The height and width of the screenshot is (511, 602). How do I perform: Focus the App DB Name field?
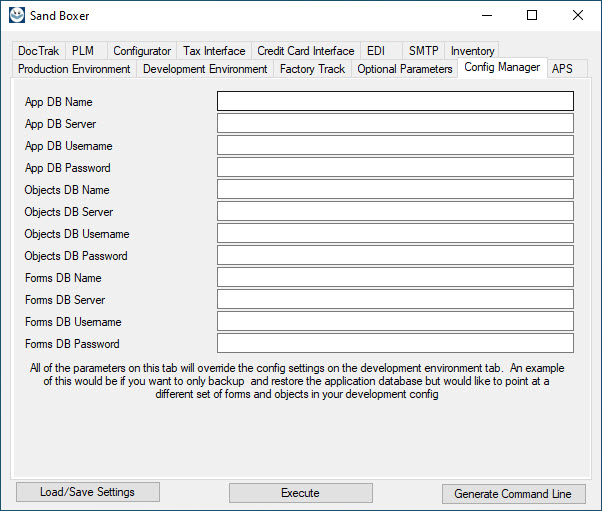coord(395,101)
